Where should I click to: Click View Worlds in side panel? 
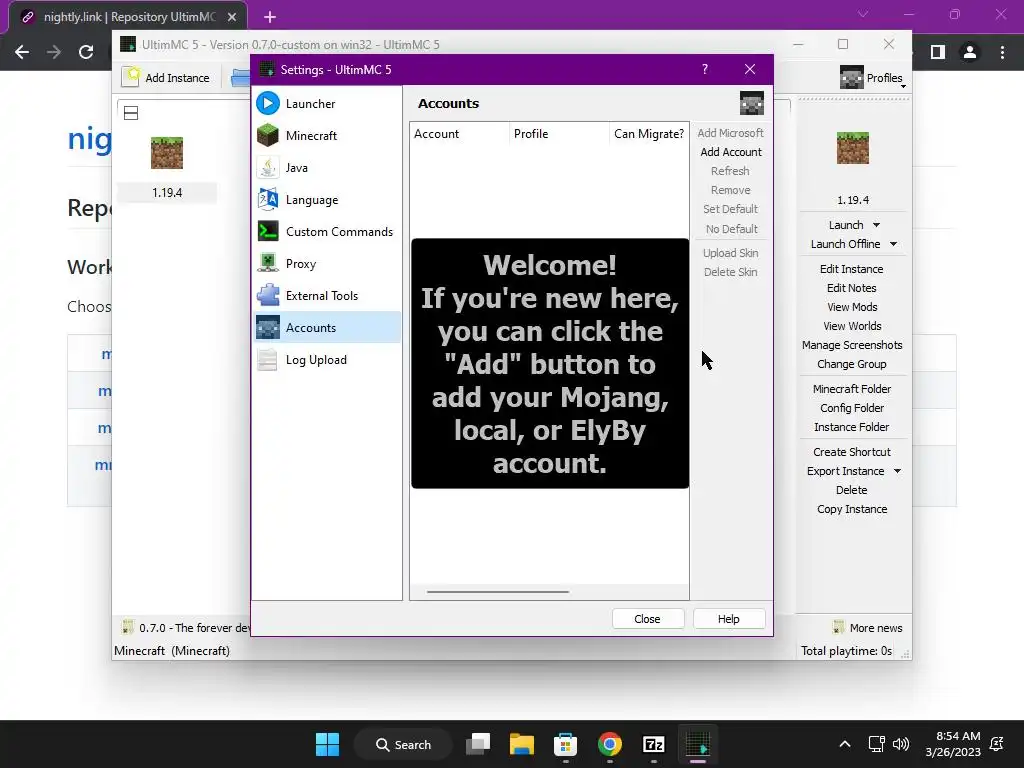pos(852,326)
